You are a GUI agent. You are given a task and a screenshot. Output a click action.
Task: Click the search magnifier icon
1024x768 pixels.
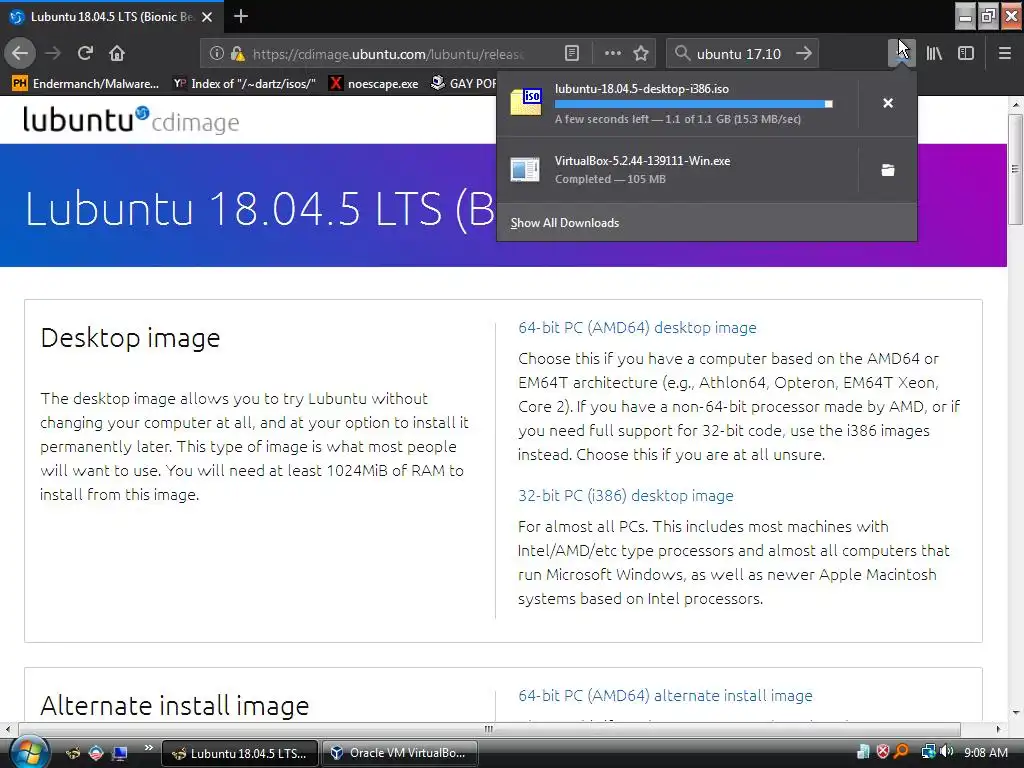[x=682, y=54]
